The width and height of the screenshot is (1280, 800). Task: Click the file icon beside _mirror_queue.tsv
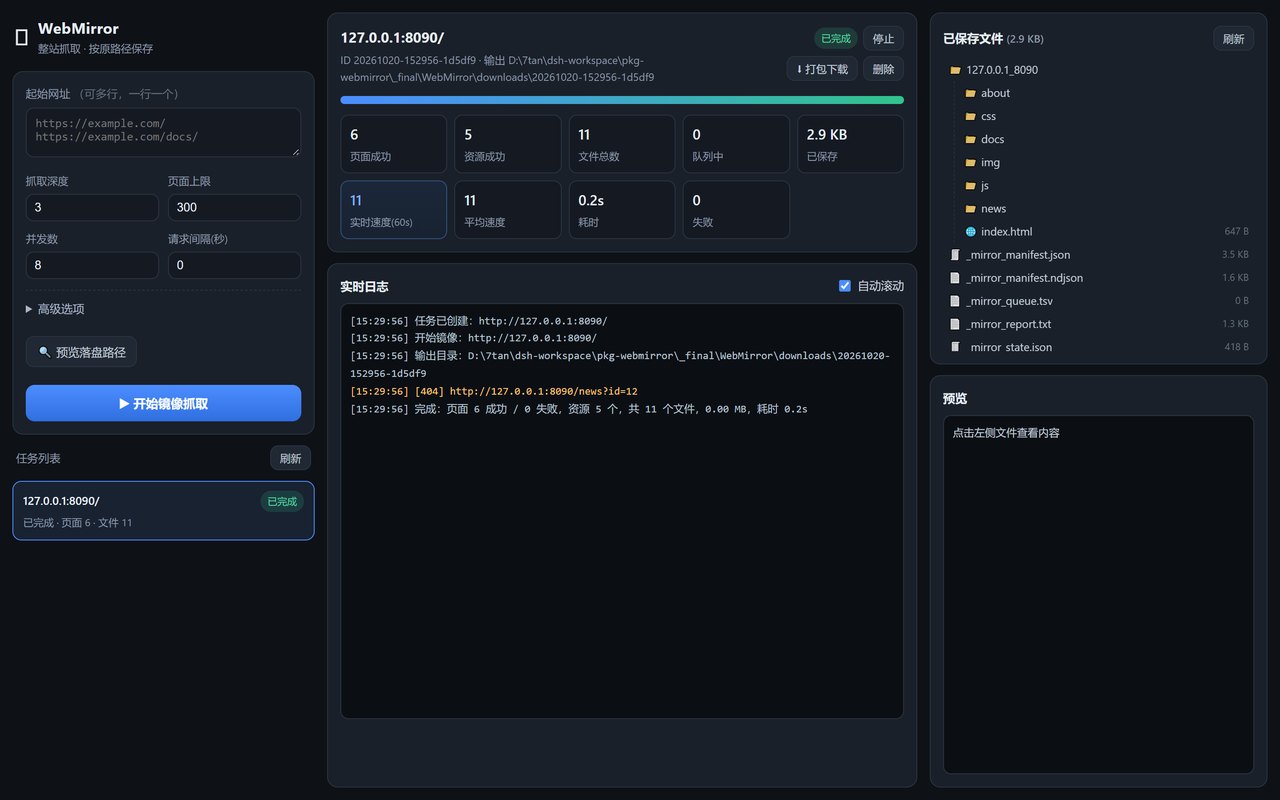[955, 301]
